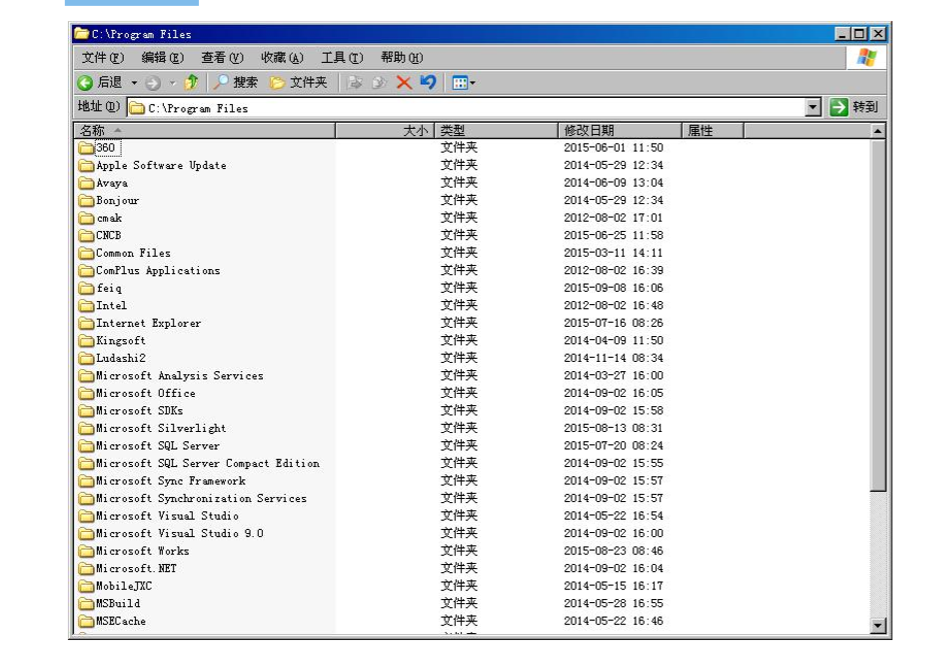Screen dimensions: 947x648
Task: Click the Microsoft Silverlight folder name
Action: 161,428
